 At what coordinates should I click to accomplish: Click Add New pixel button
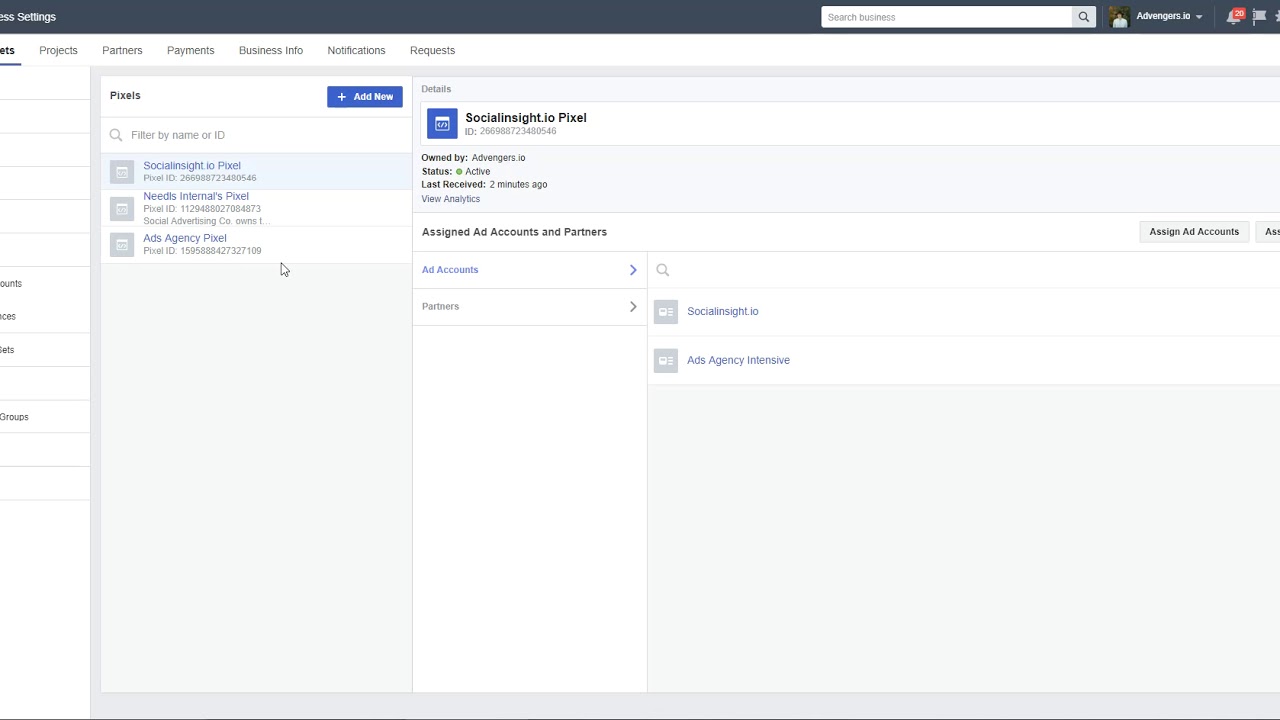[x=365, y=97]
